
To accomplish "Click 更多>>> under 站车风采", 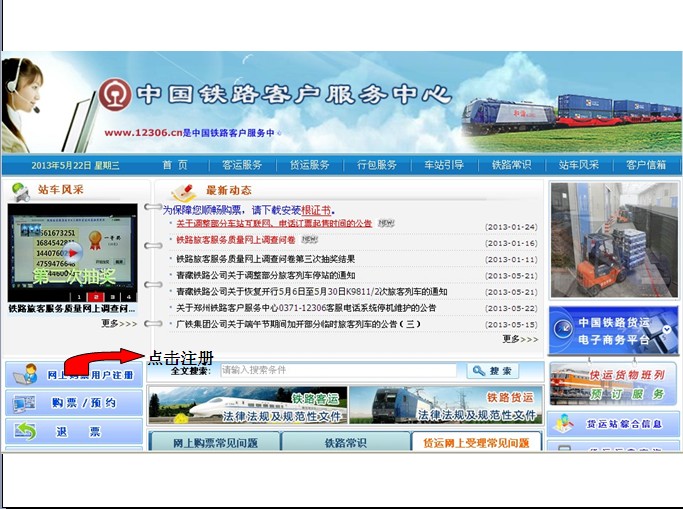I will [x=119, y=324].
